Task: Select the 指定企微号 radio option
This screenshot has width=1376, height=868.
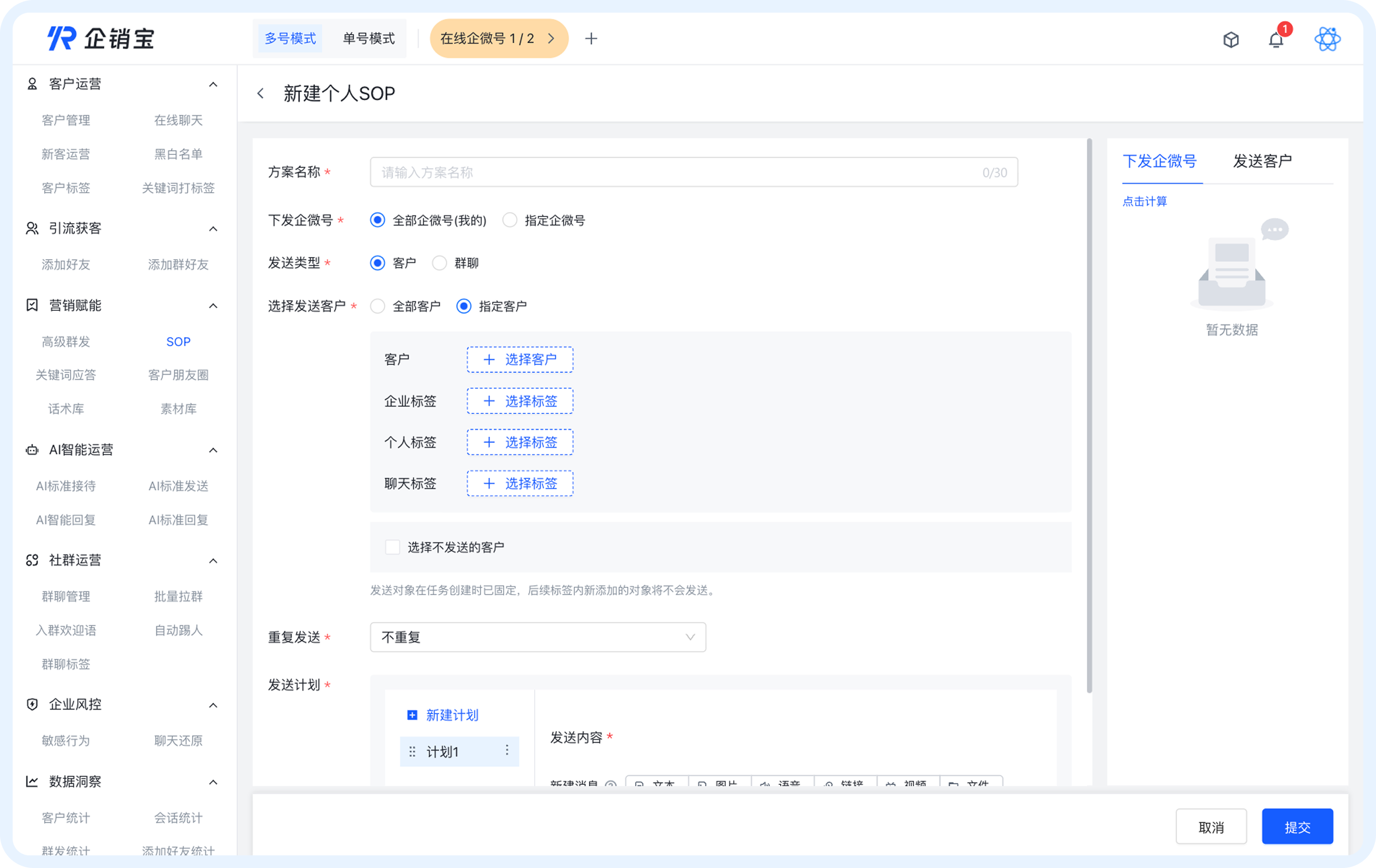Action: (510, 220)
